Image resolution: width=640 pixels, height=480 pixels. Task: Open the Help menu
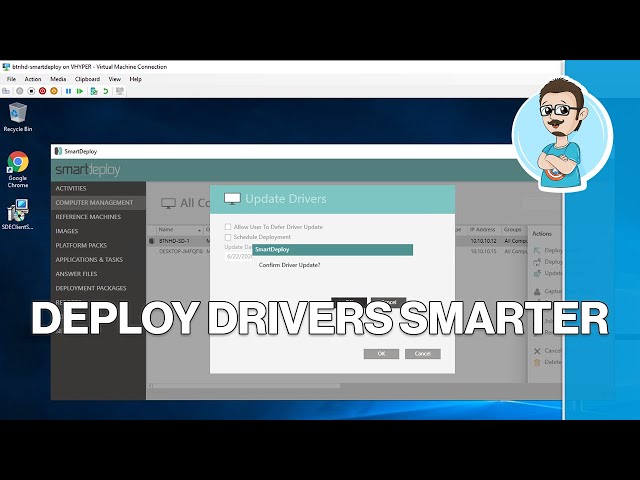tap(136, 79)
